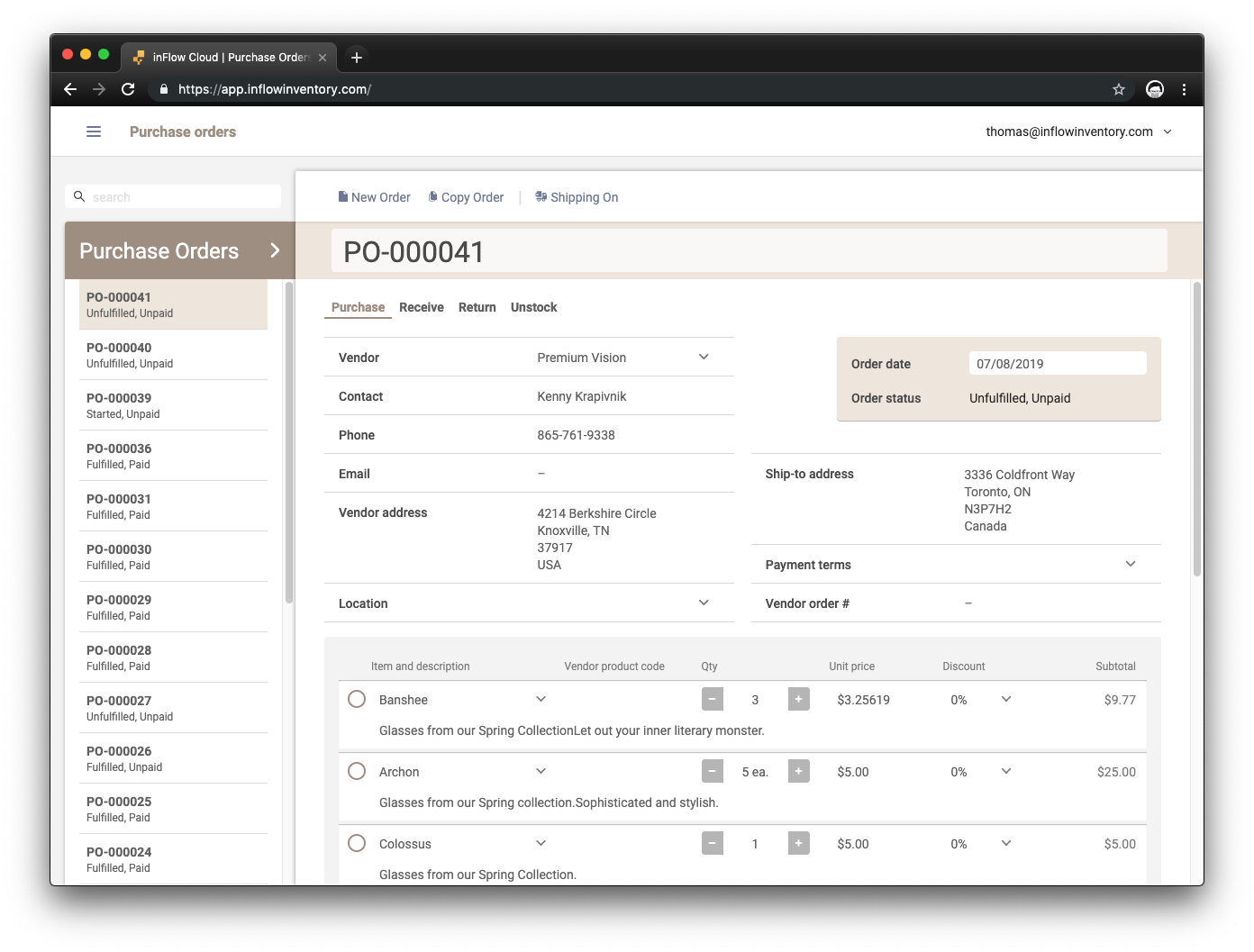Open the Shipping On option

[x=577, y=196]
